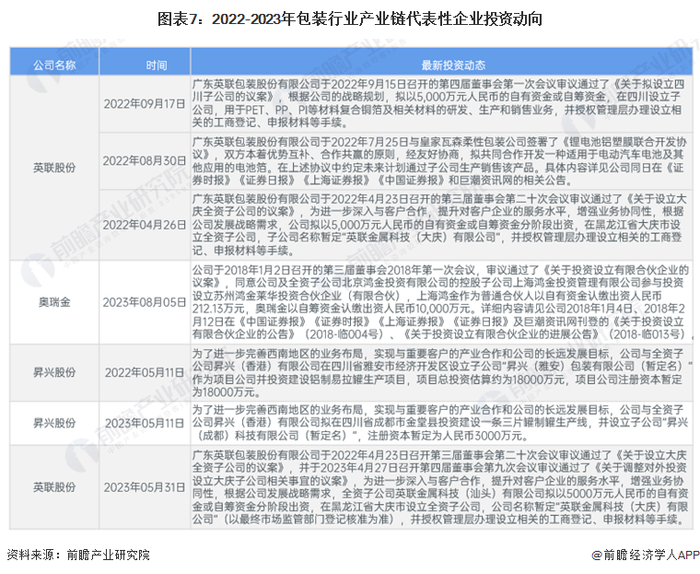Viewport: 700px width, 574px height.
Task: Click the chart title 图表7 heading
Action: point(350,19)
